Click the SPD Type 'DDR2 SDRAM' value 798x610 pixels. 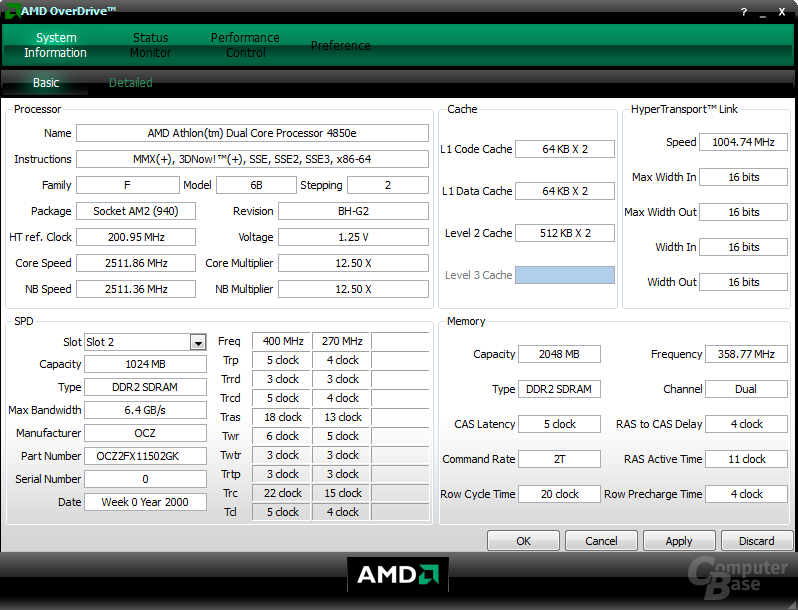click(x=145, y=387)
